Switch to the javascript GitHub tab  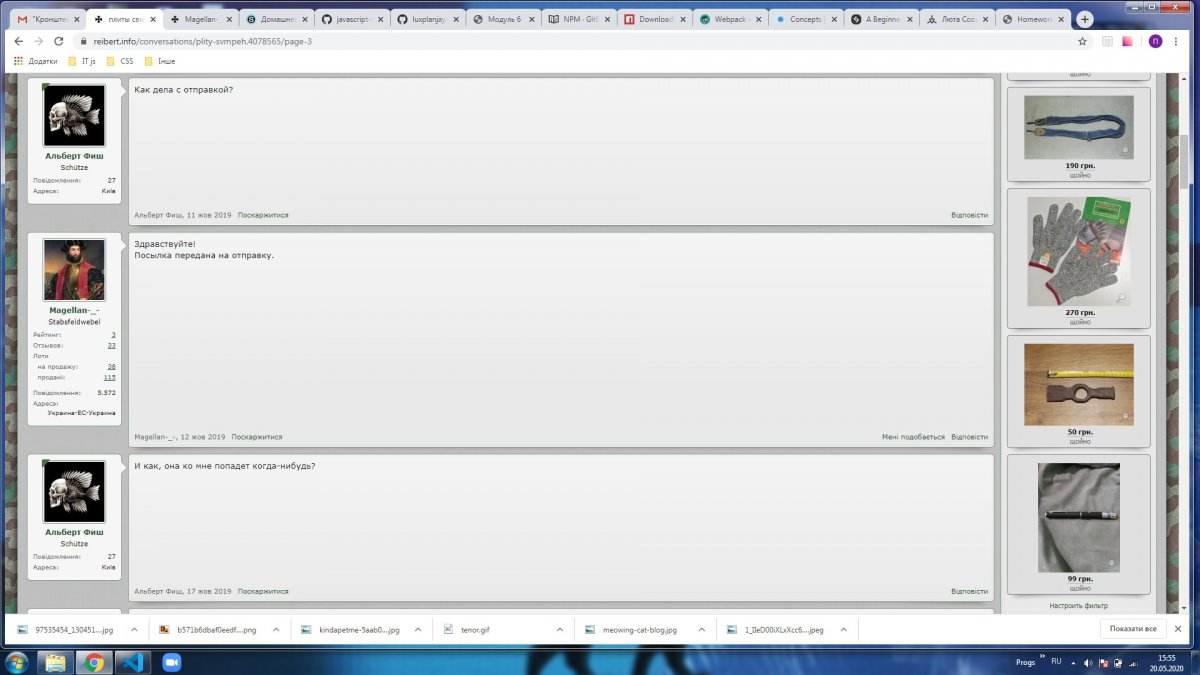pyautogui.click(x=350, y=19)
